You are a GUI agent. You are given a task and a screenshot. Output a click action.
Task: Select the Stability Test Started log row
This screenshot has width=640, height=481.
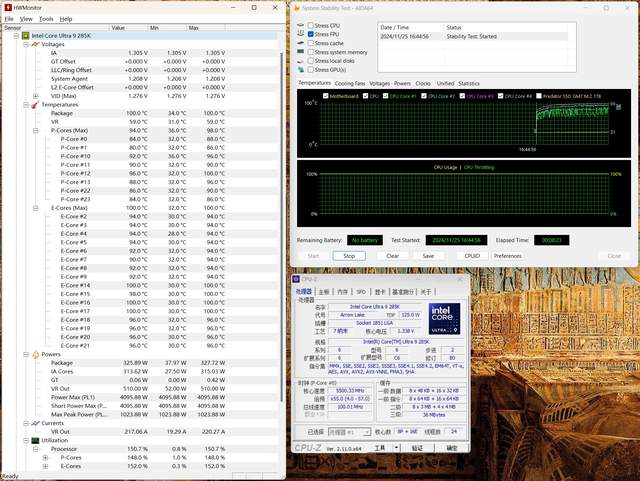470,36
